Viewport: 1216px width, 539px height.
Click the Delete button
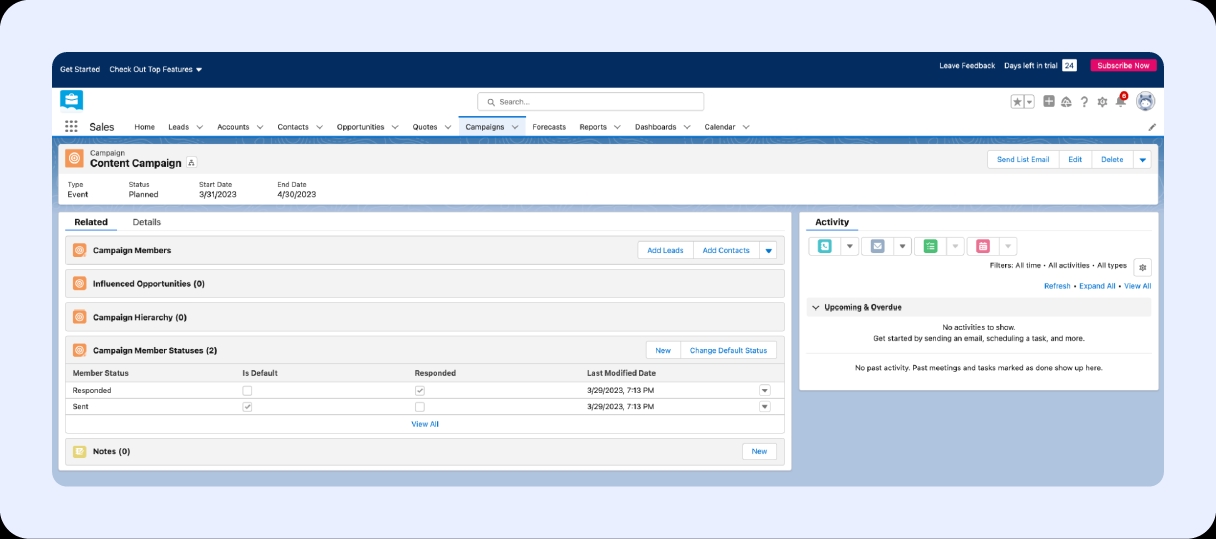coord(1112,159)
